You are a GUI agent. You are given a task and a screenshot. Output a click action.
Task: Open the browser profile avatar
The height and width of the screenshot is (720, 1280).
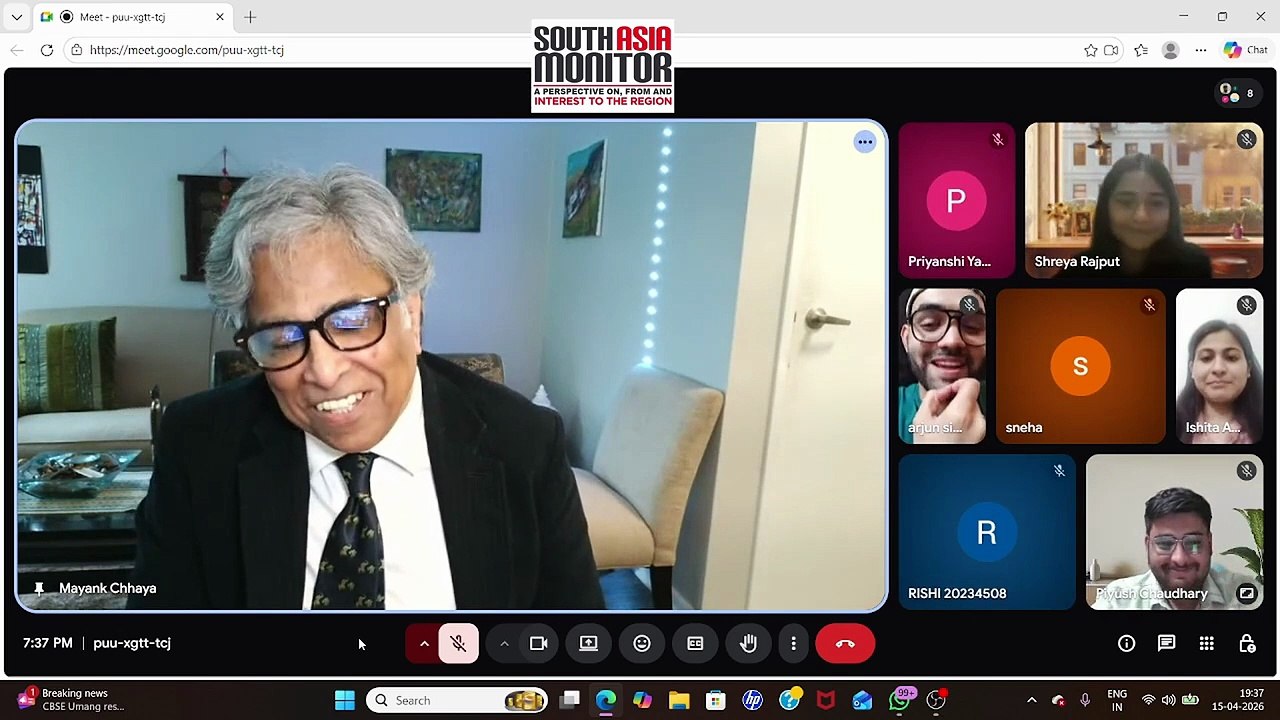click(1171, 50)
